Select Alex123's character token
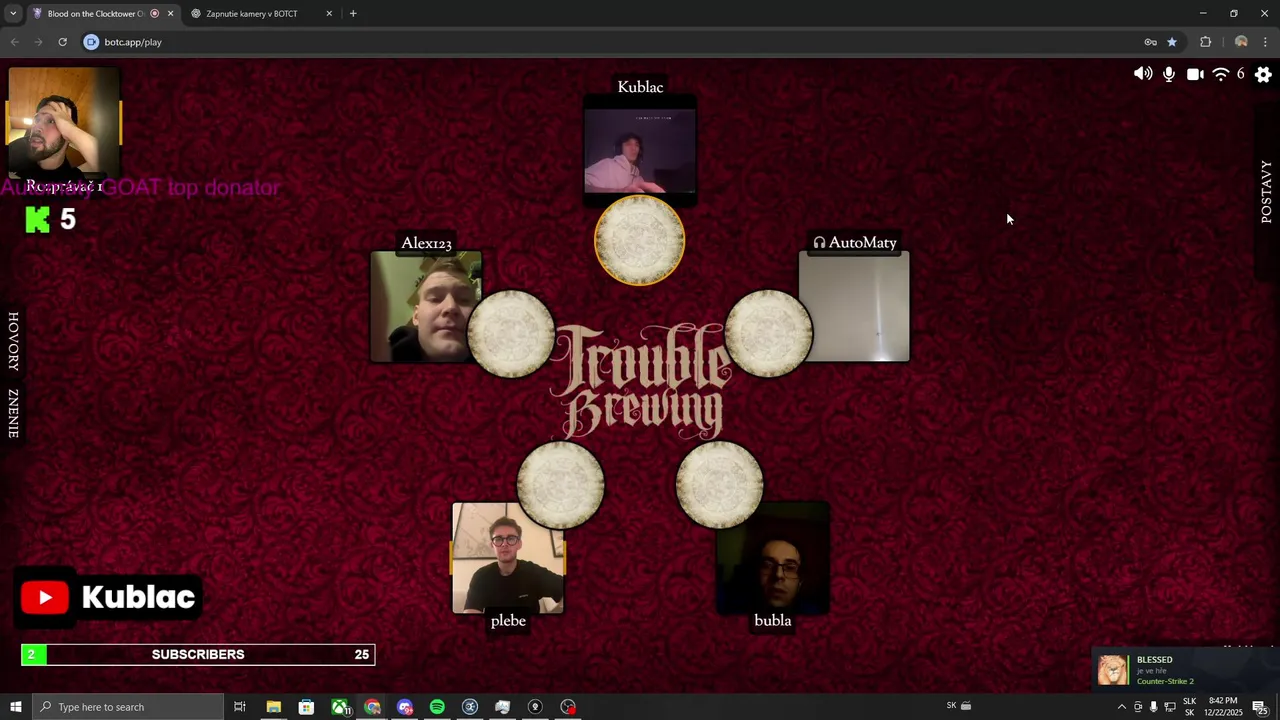The height and width of the screenshot is (720, 1280). tap(511, 334)
